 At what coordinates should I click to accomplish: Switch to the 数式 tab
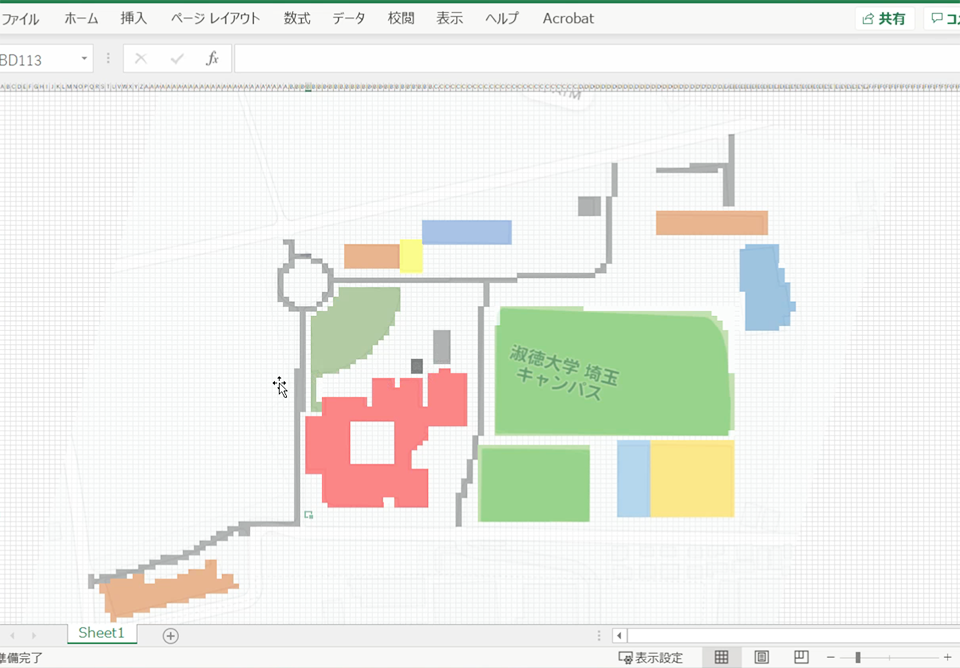[297, 19]
